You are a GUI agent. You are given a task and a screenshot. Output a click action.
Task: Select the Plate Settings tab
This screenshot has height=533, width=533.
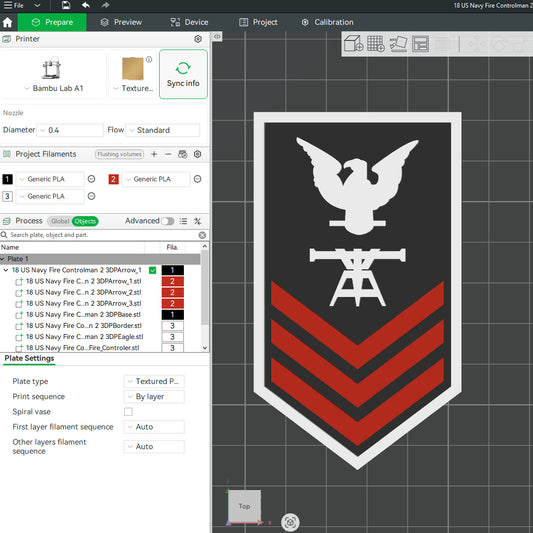click(29, 359)
